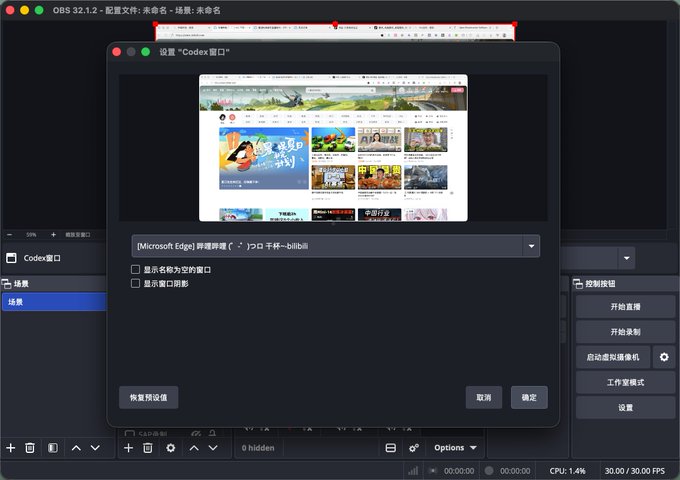
Task: Enable 显示窗口阴影 checkbox
Action: coord(135,284)
